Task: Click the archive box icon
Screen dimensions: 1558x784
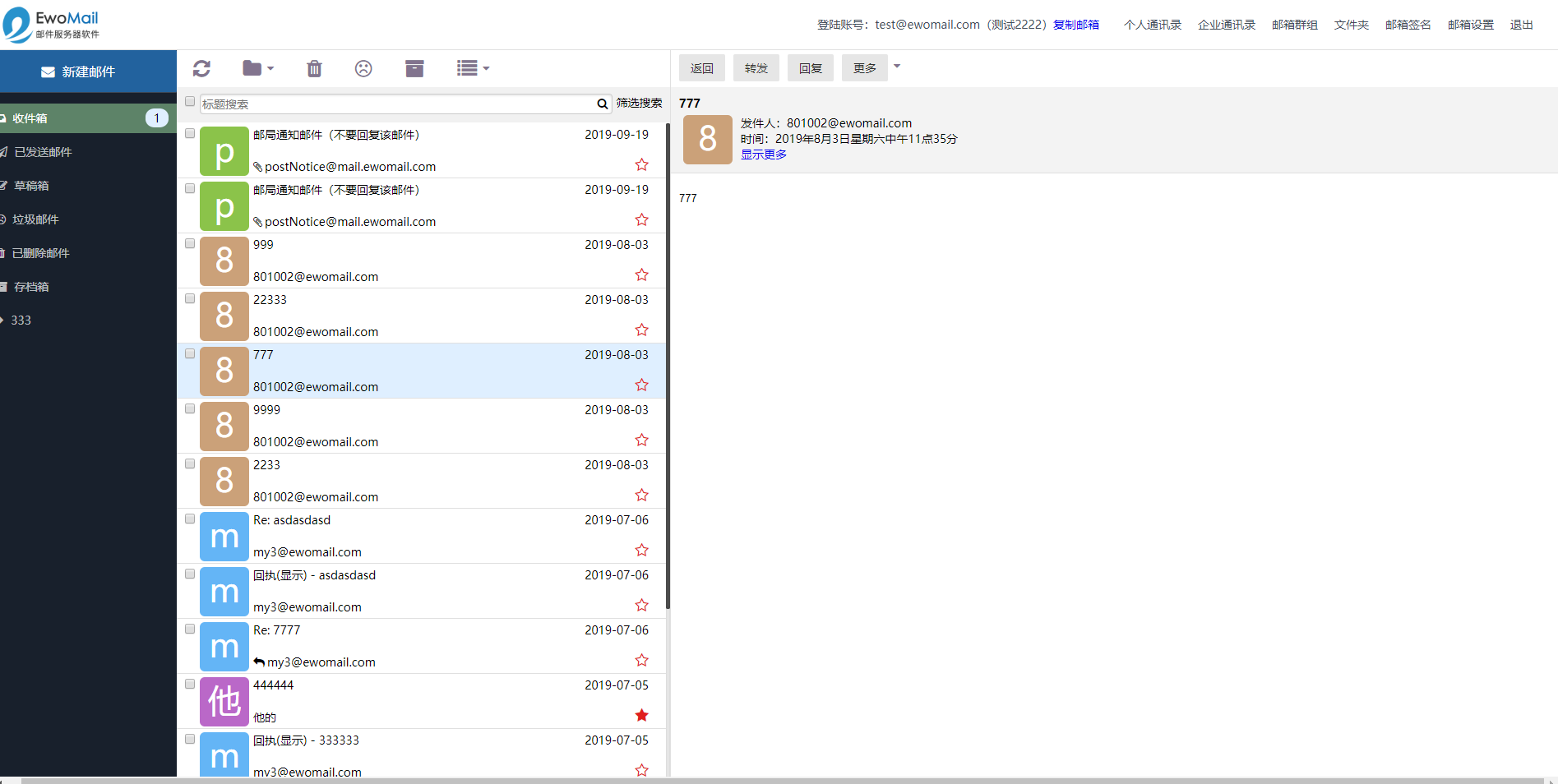Action: pyautogui.click(x=414, y=68)
